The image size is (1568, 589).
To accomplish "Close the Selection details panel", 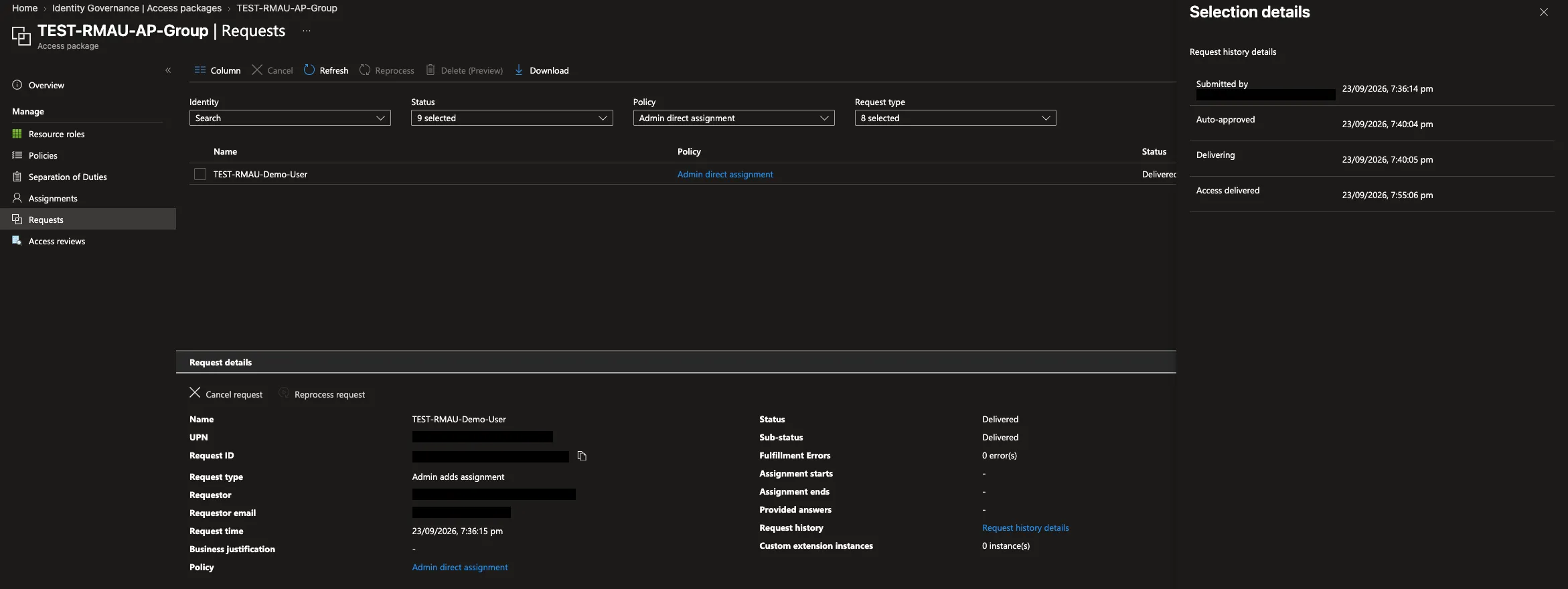I will point(1544,12).
